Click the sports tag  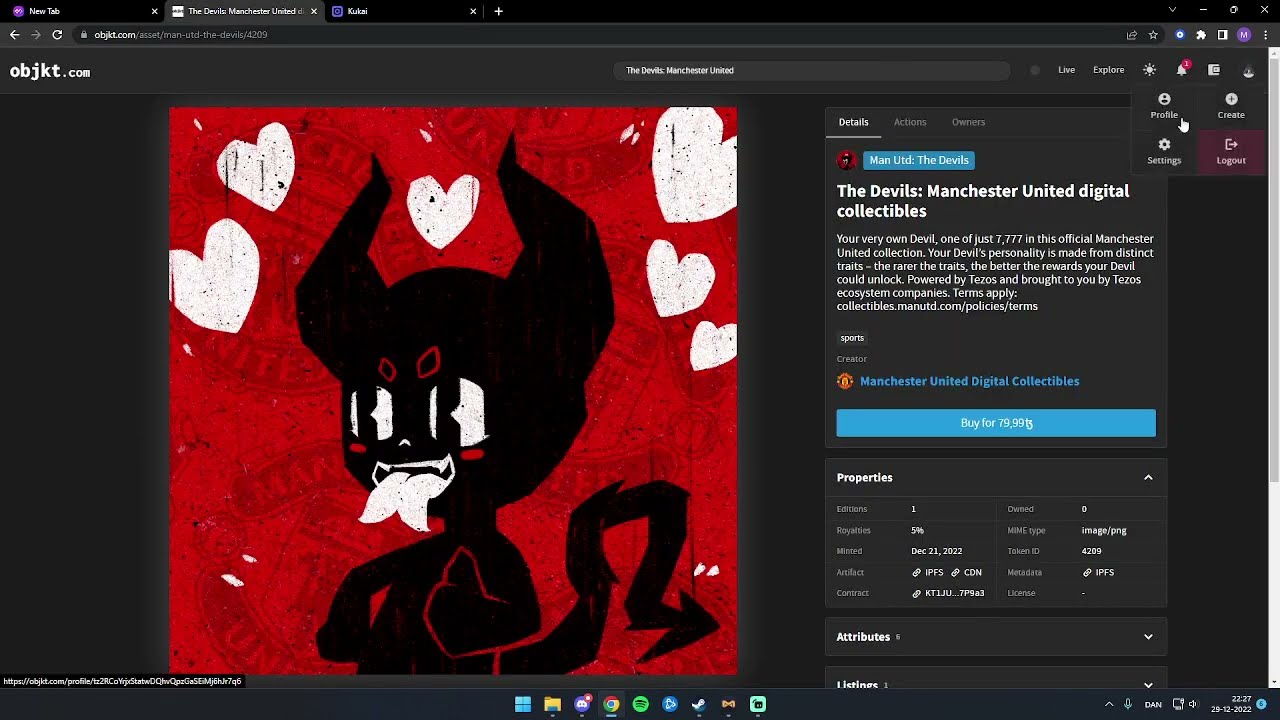point(852,338)
